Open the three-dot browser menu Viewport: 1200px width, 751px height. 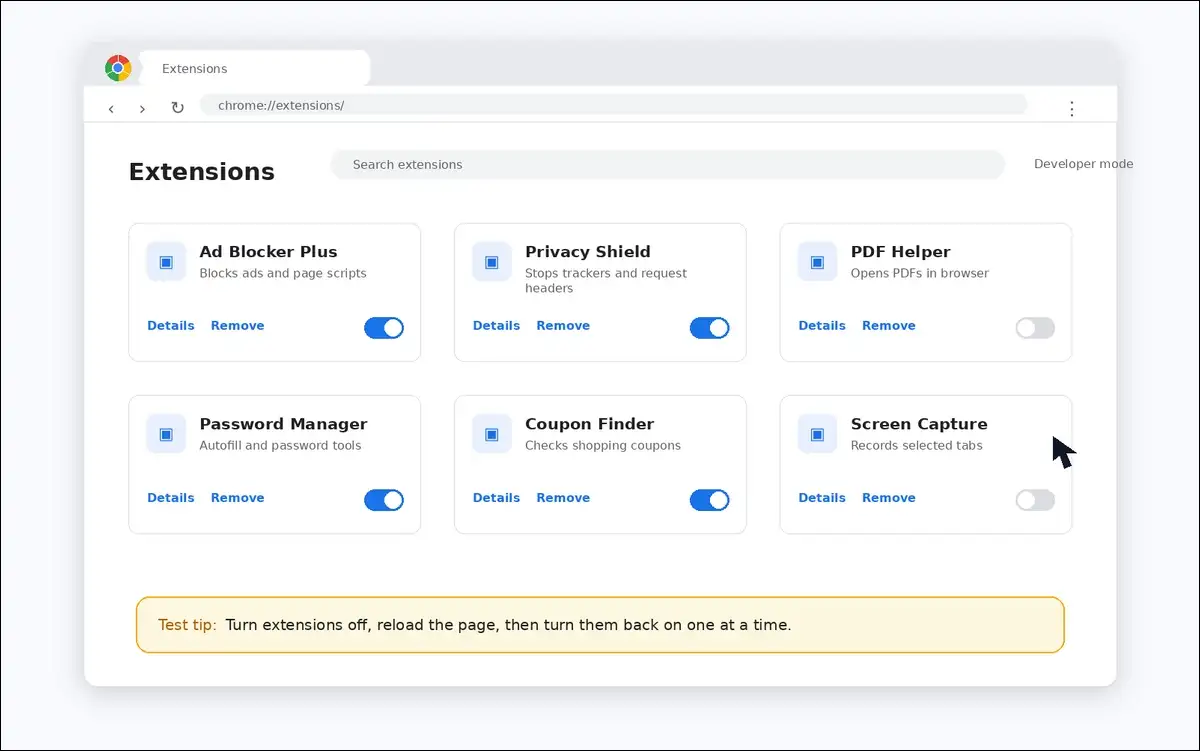tap(1071, 108)
